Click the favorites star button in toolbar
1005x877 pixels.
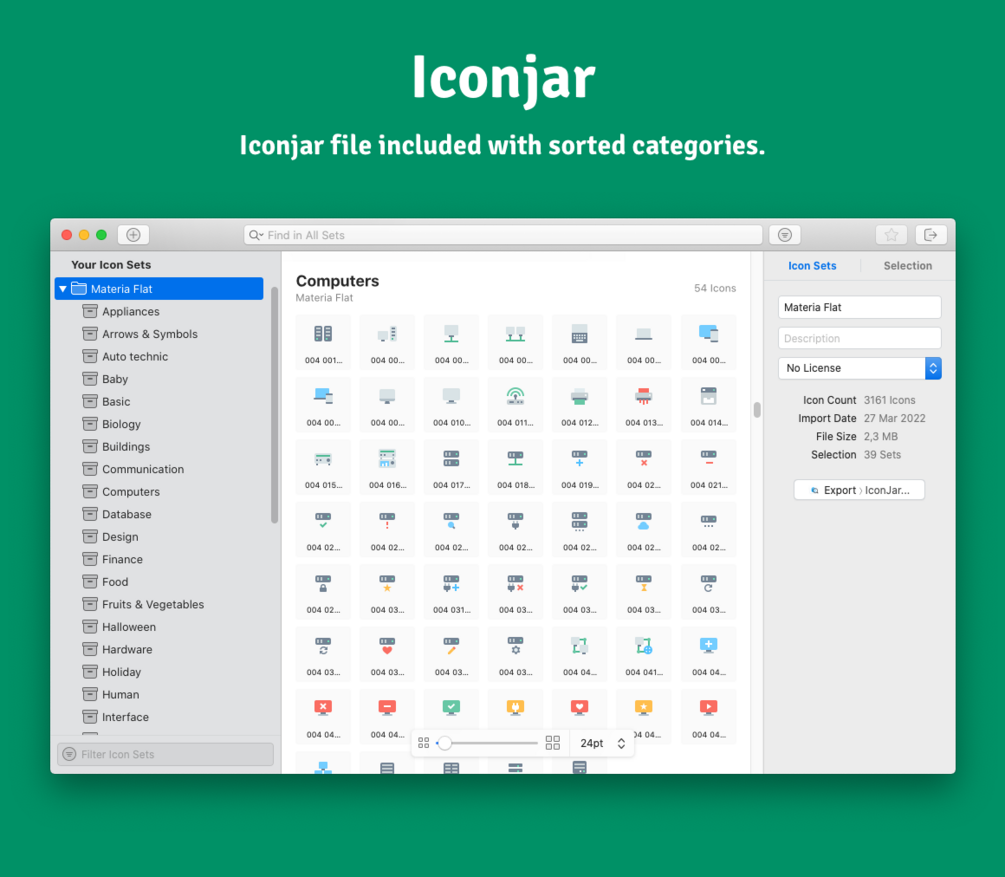pyautogui.click(x=891, y=235)
